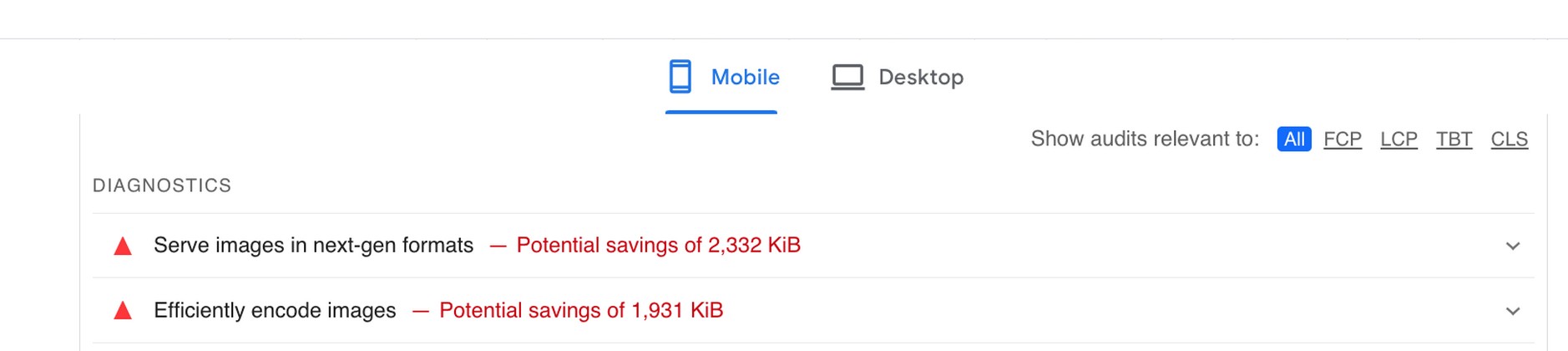Screen dimensions: 1568x351
Task: Open the Efficiently encode images audit title
Action: 275,310
